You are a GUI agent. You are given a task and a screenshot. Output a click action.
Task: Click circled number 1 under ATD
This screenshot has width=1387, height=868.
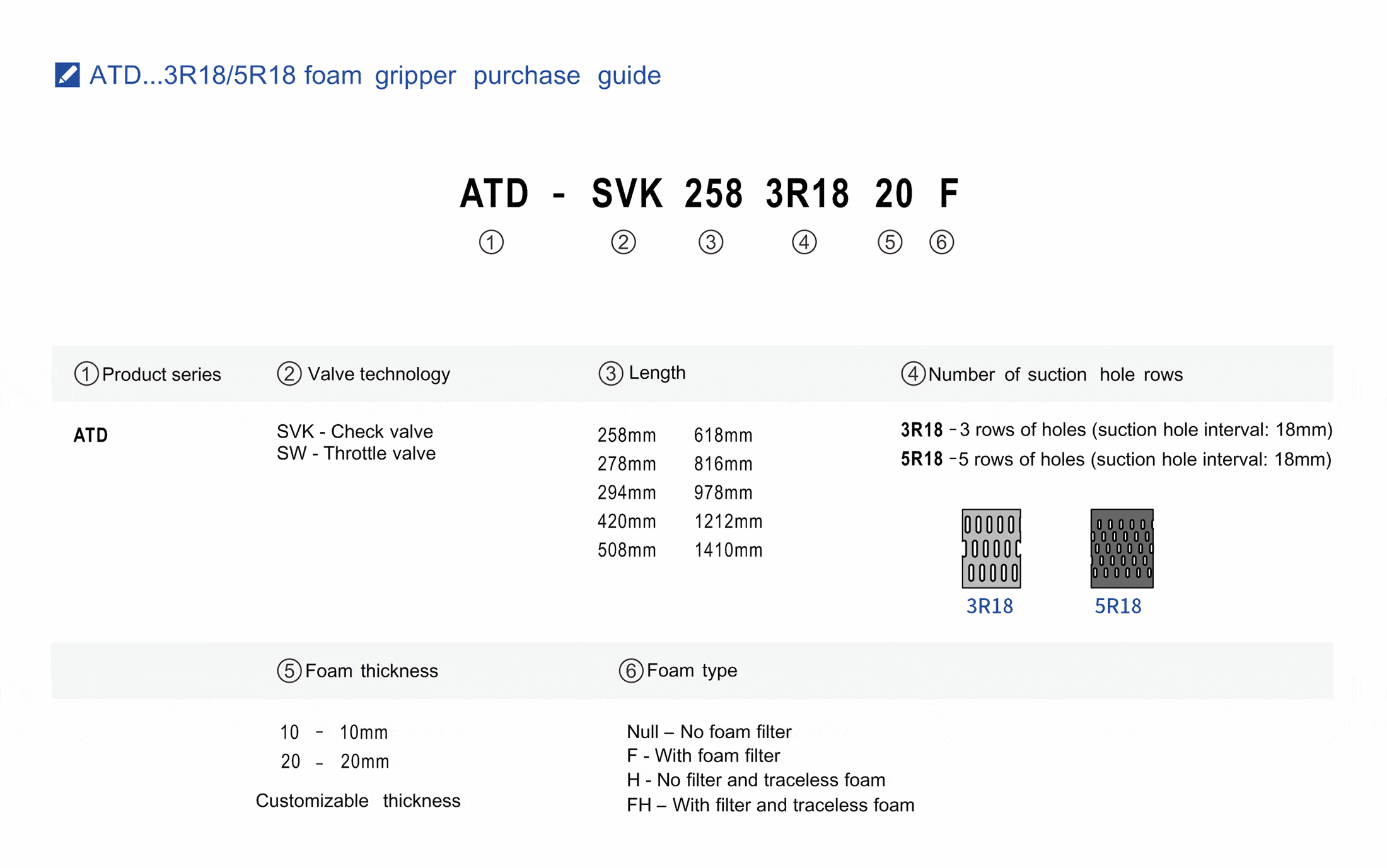coord(491,242)
